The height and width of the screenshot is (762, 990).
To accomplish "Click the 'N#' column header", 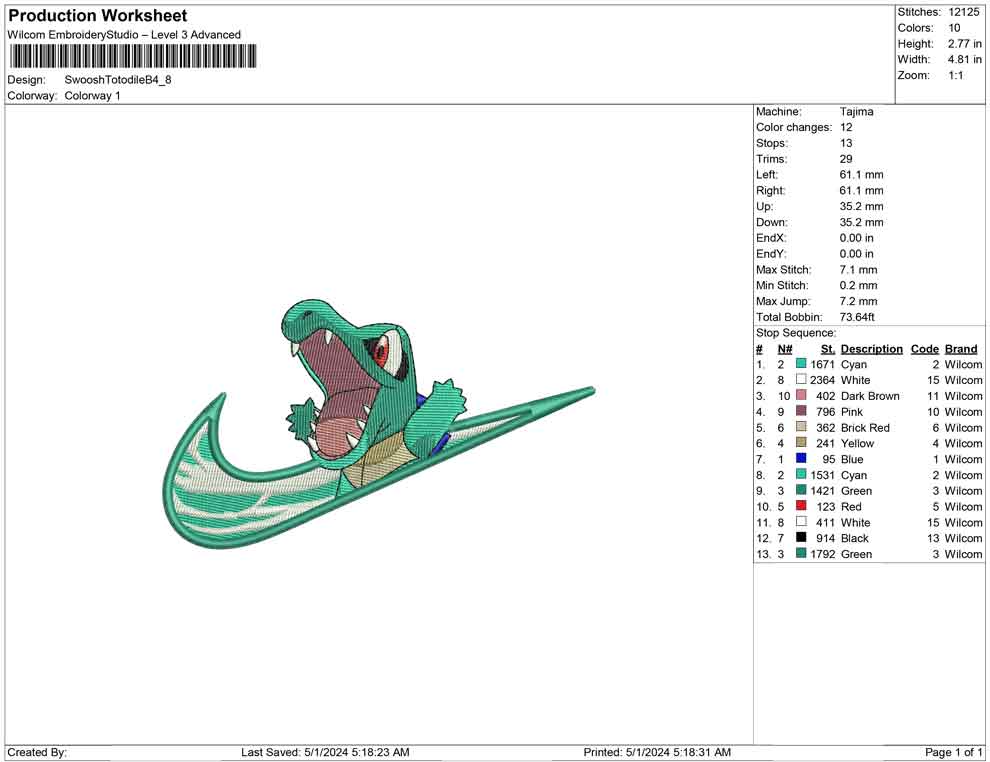I will 785,348.
